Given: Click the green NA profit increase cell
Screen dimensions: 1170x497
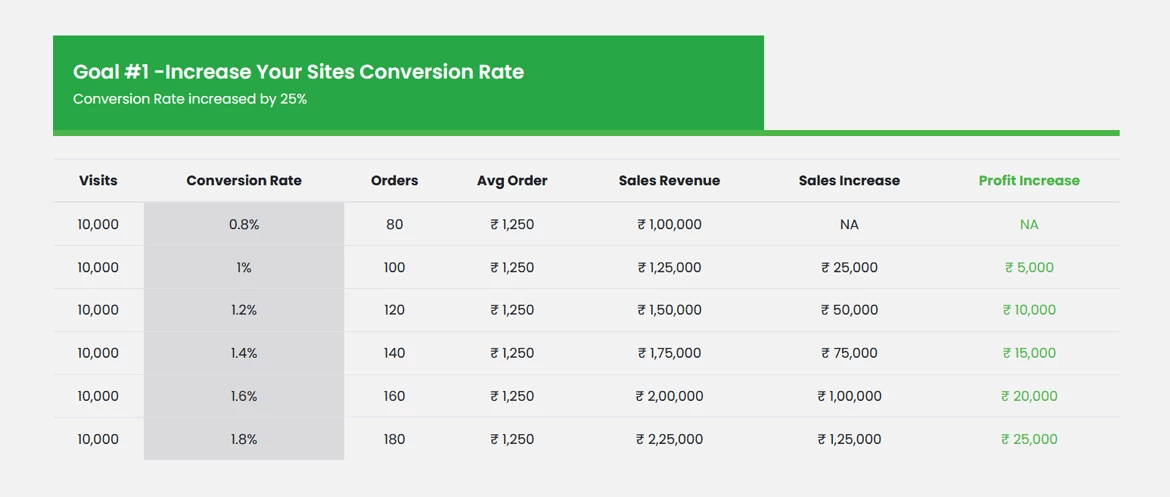Looking at the screenshot, I should click(x=1029, y=225).
